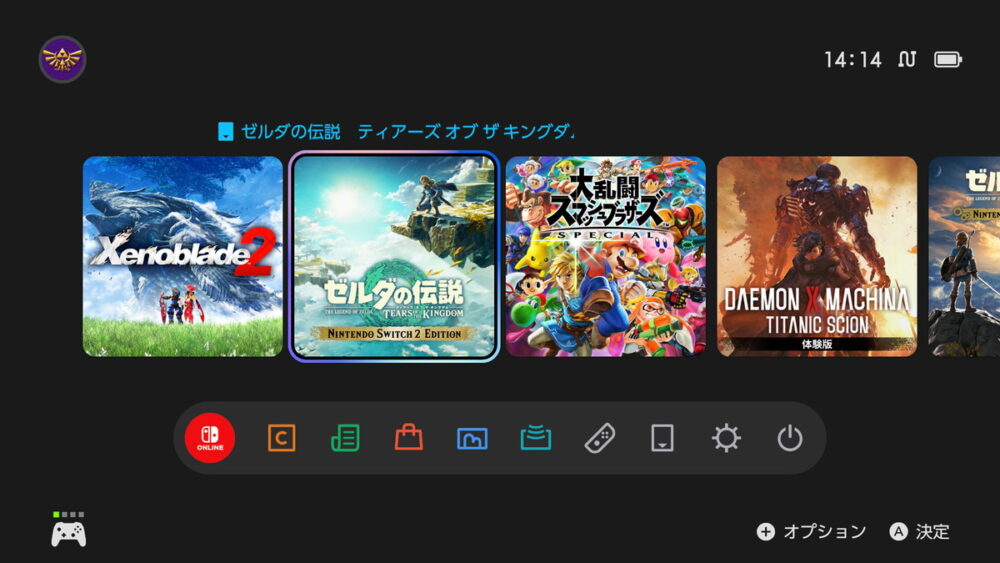The height and width of the screenshot is (563, 1000).
Task: Open GameChat orange C icon
Action: click(x=281, y=438)
